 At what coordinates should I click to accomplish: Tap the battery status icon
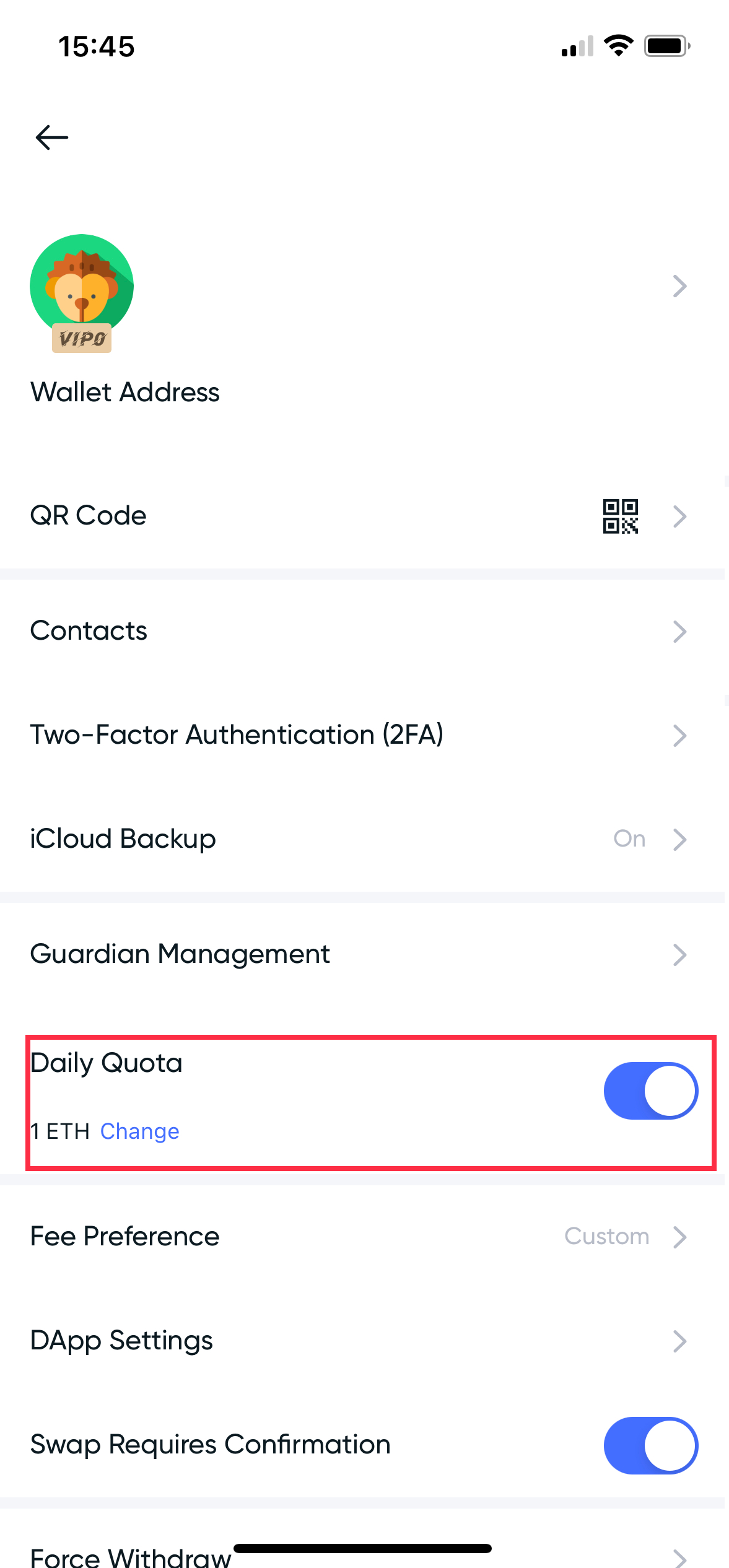point(667,46)
